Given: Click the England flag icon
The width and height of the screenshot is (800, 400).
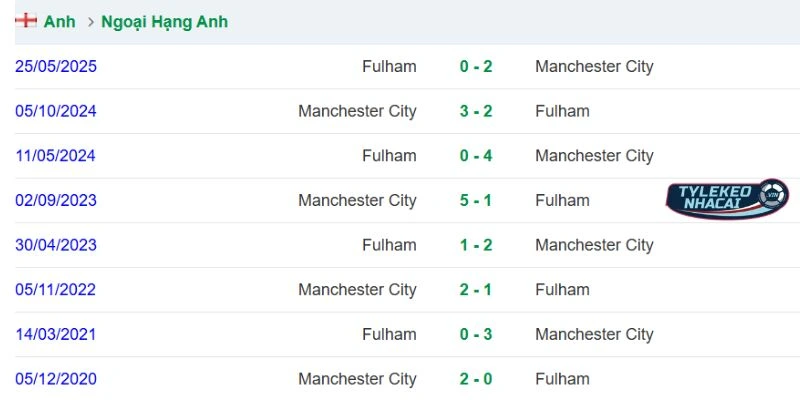Looking at the screenshot, I should [26, 21].
